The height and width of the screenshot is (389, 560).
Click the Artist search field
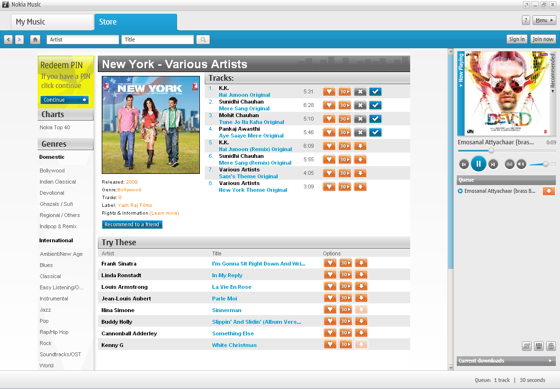82,40
